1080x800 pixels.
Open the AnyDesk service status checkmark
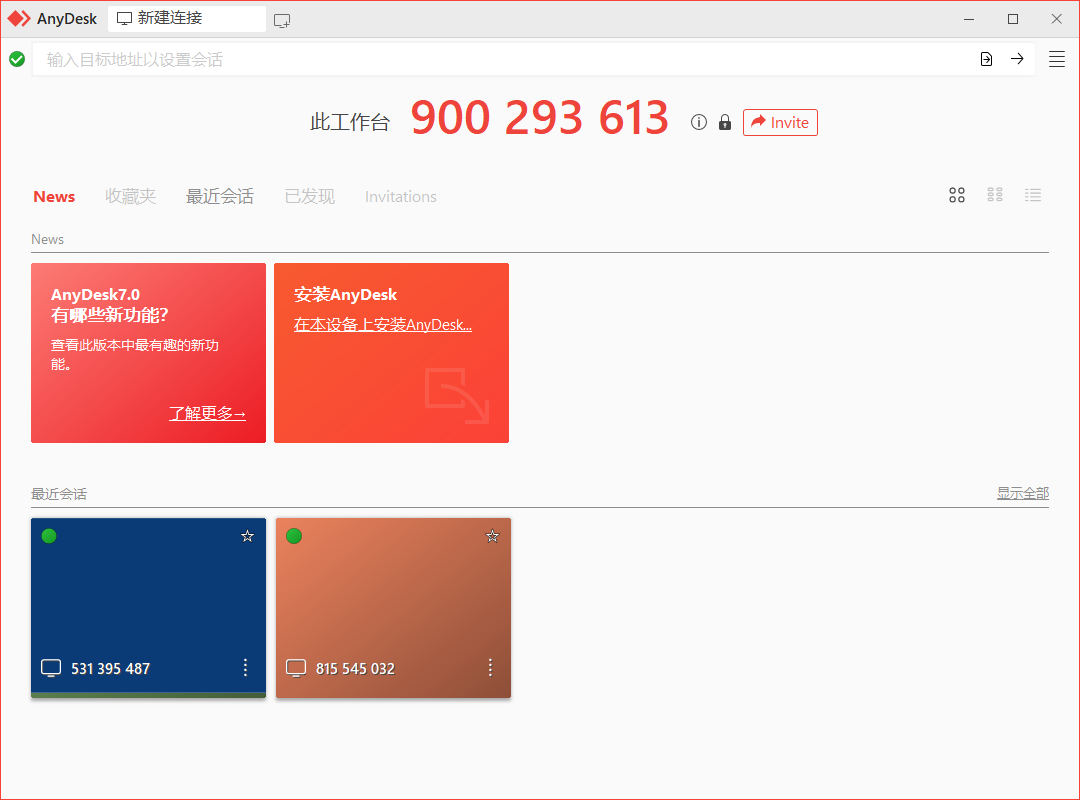click(x=17, y=59)
